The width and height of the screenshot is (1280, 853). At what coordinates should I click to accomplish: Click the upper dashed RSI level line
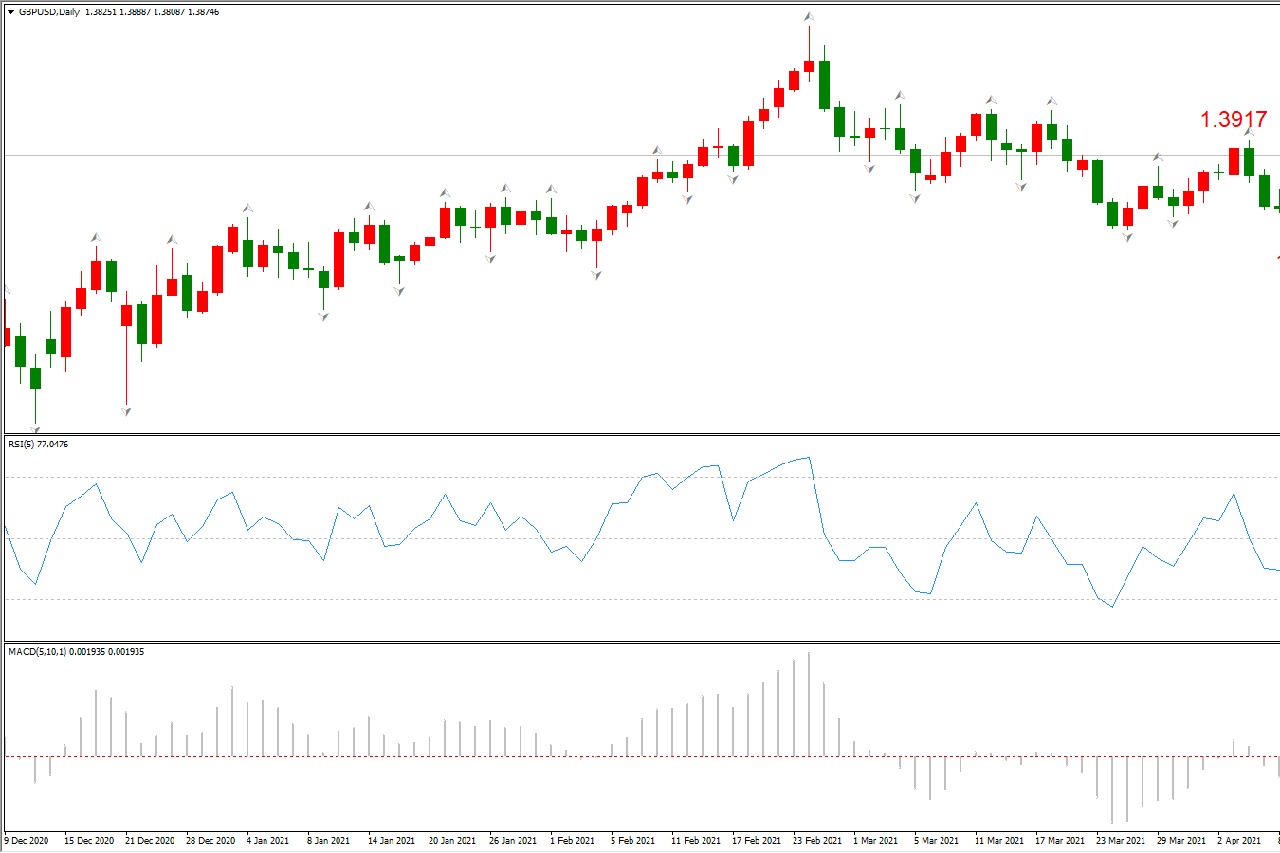[400, 478]
